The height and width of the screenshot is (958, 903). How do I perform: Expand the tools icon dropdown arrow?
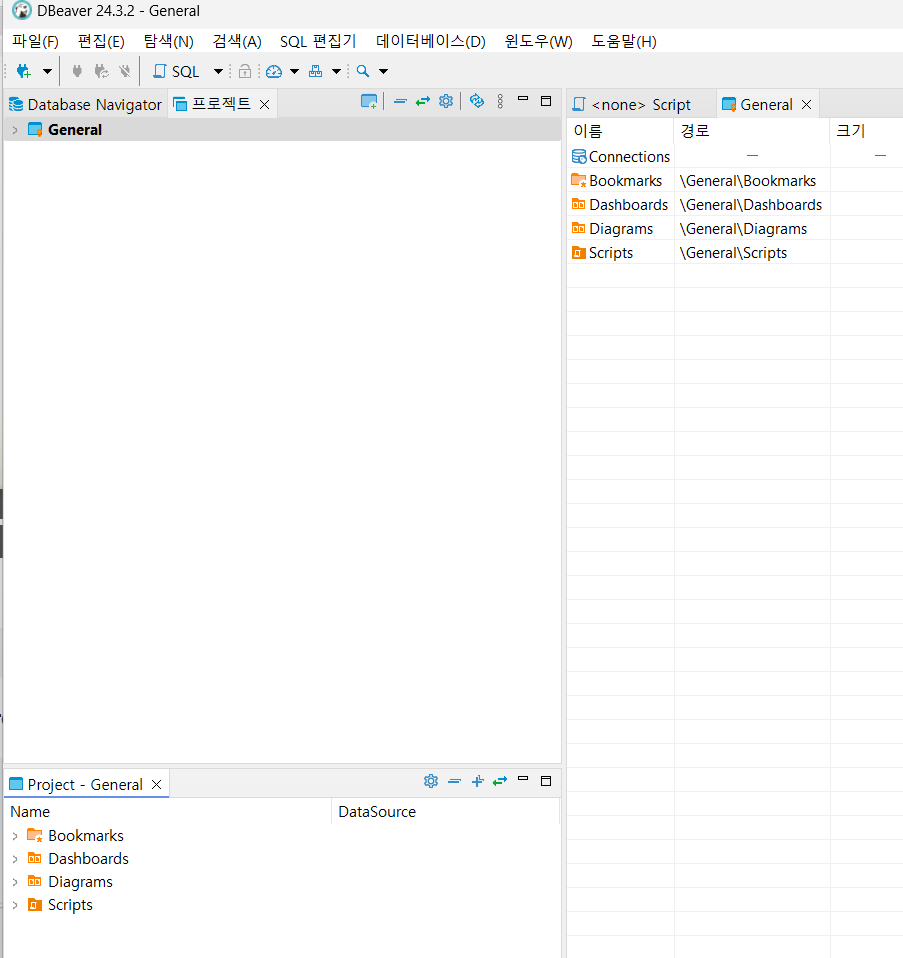pyautogui.click(x=336, y=71)
